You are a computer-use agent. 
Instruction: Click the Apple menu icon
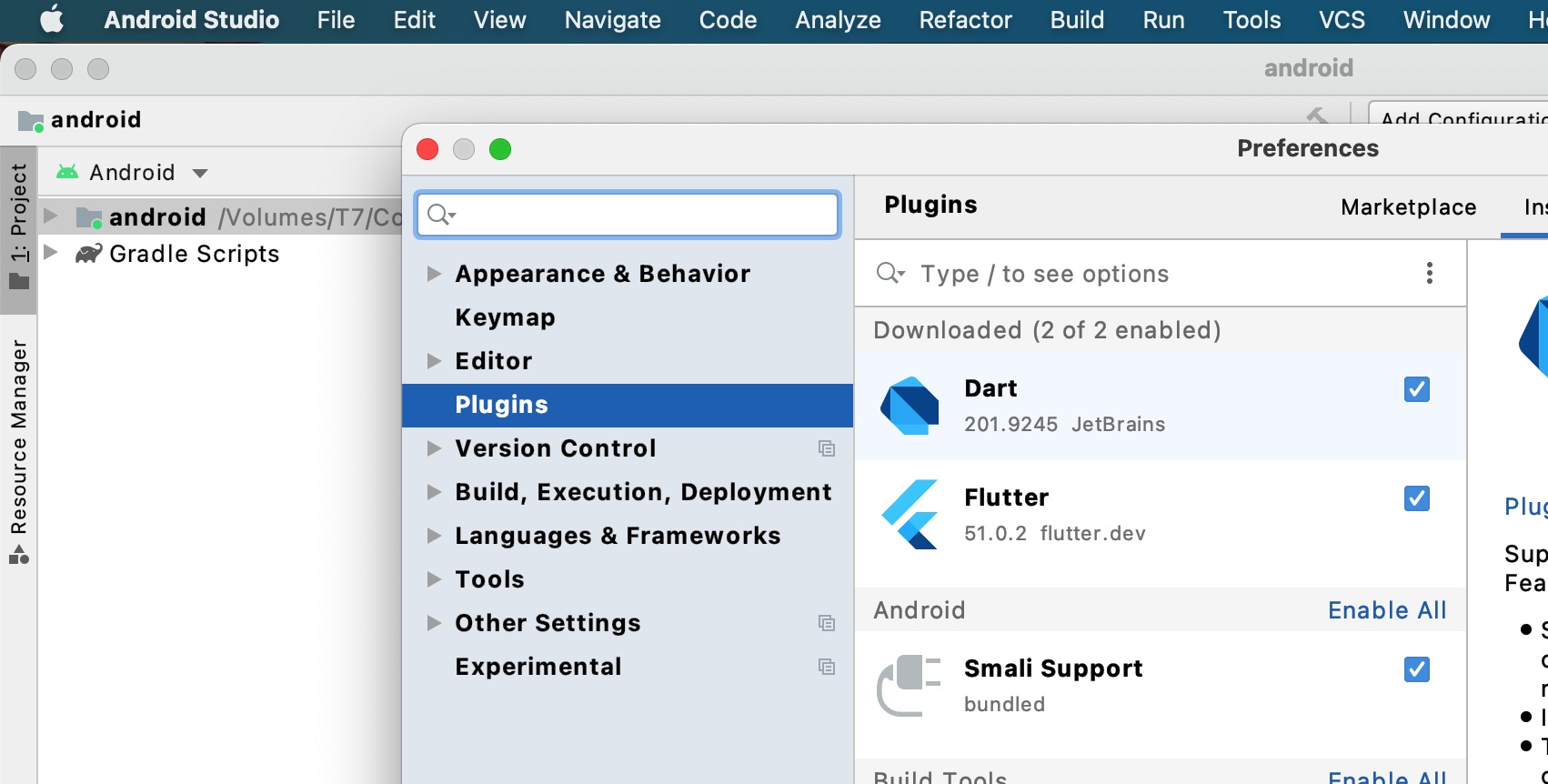tap(53, 20)
